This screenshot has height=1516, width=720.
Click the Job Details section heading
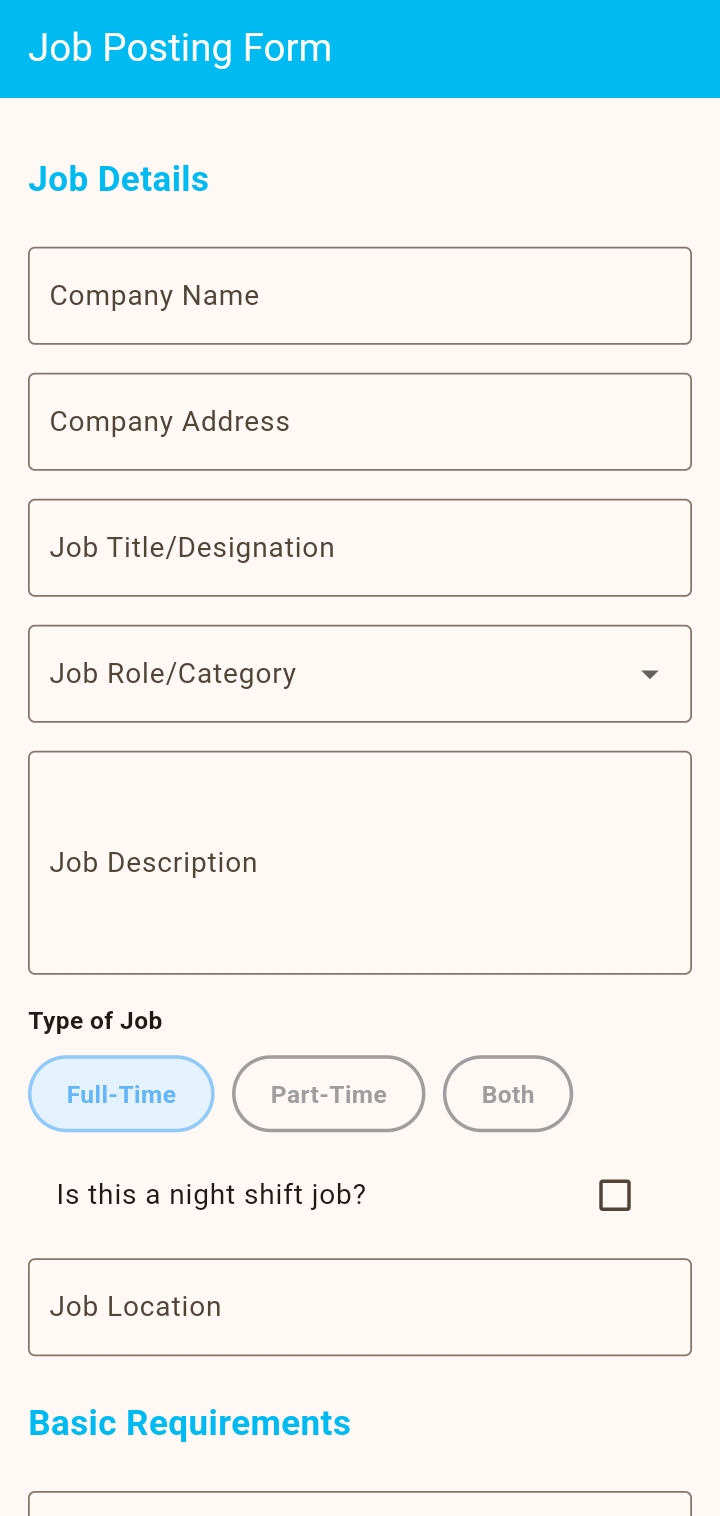[118, 179]
